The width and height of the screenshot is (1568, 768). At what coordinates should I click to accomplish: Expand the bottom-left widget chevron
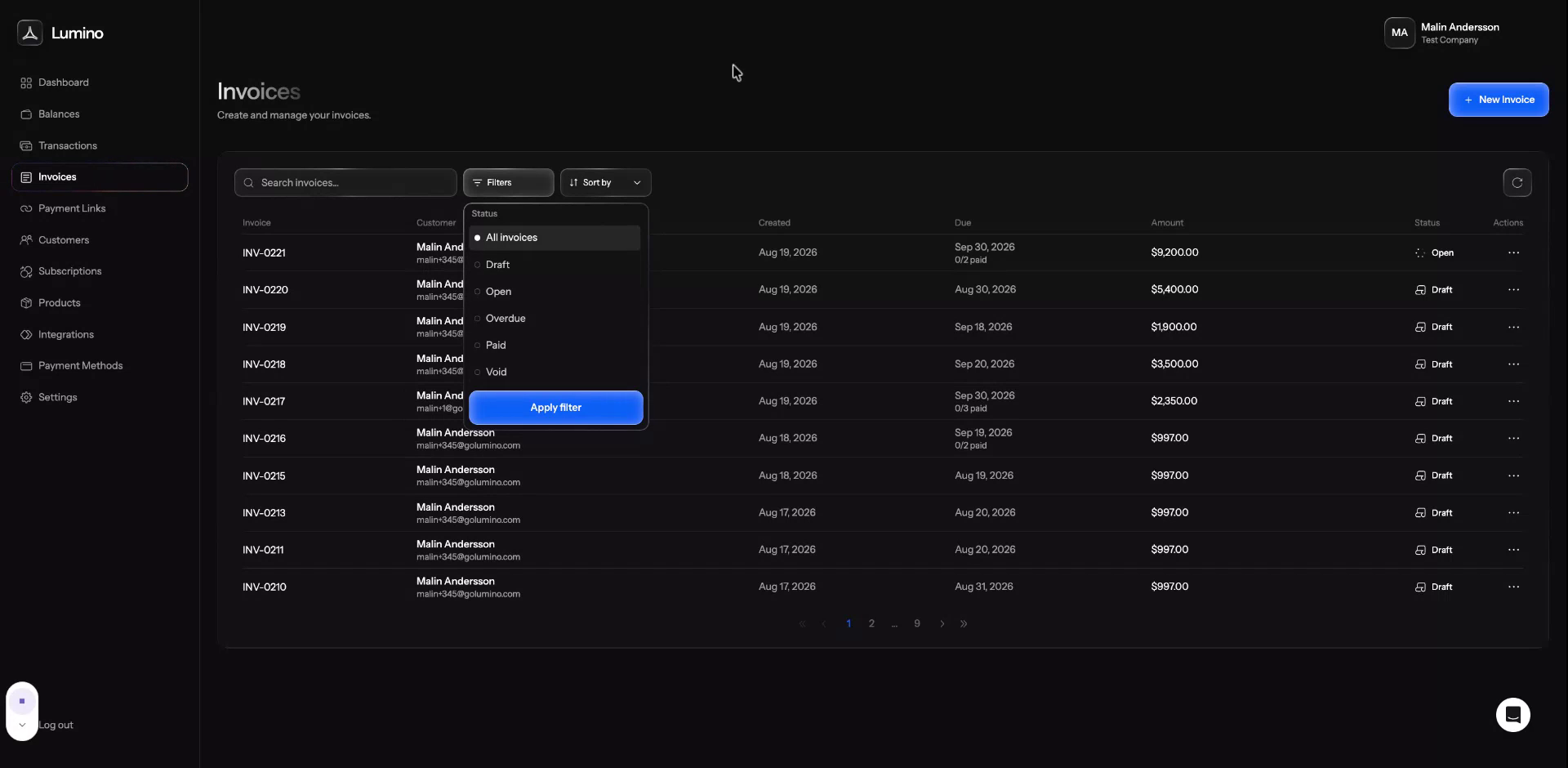(x=22, y=725)
